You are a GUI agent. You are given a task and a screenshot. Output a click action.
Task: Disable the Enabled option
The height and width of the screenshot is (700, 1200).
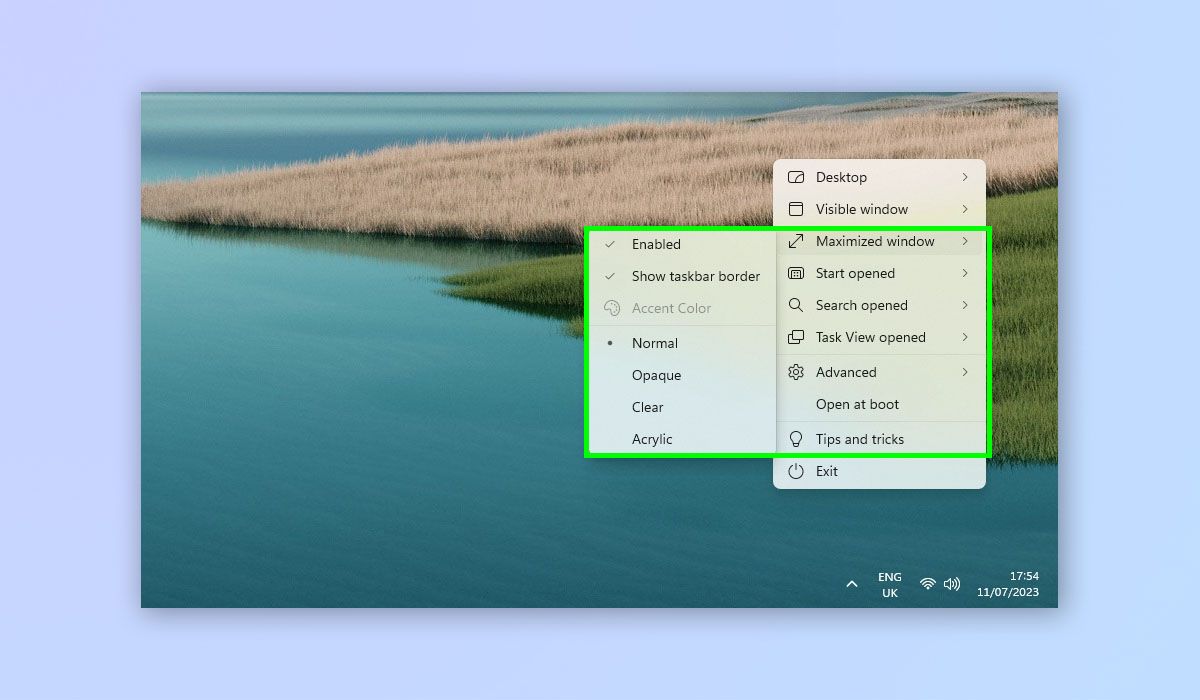pos(656,244)
